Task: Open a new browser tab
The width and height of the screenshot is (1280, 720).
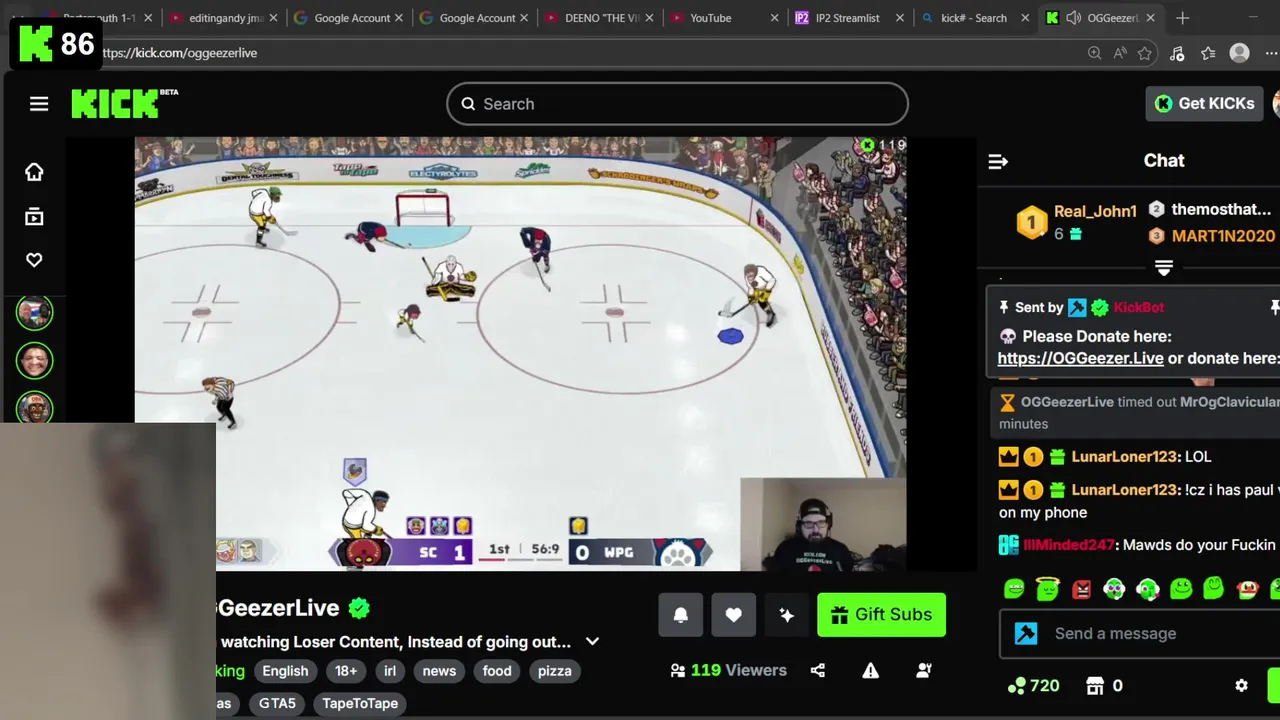Action: 1183,18
